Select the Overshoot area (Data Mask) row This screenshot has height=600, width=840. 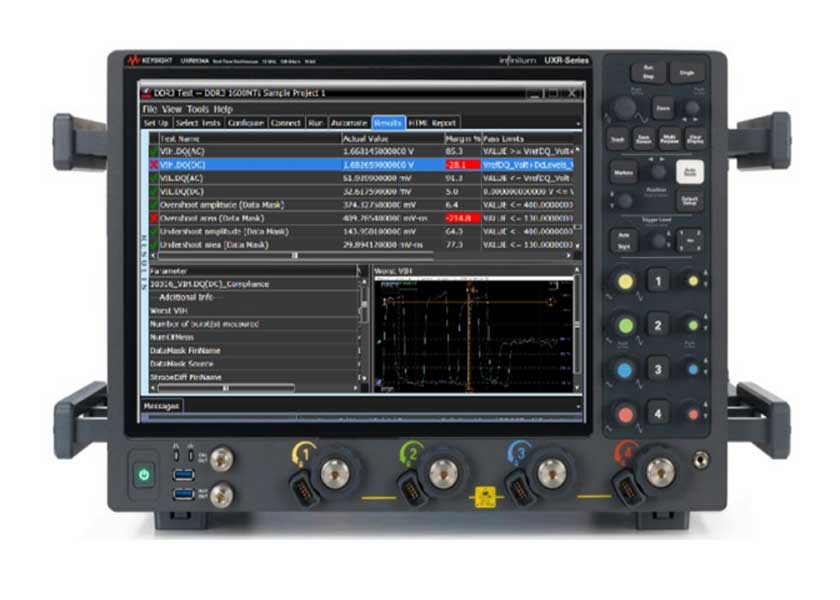(x=362, y=218)
